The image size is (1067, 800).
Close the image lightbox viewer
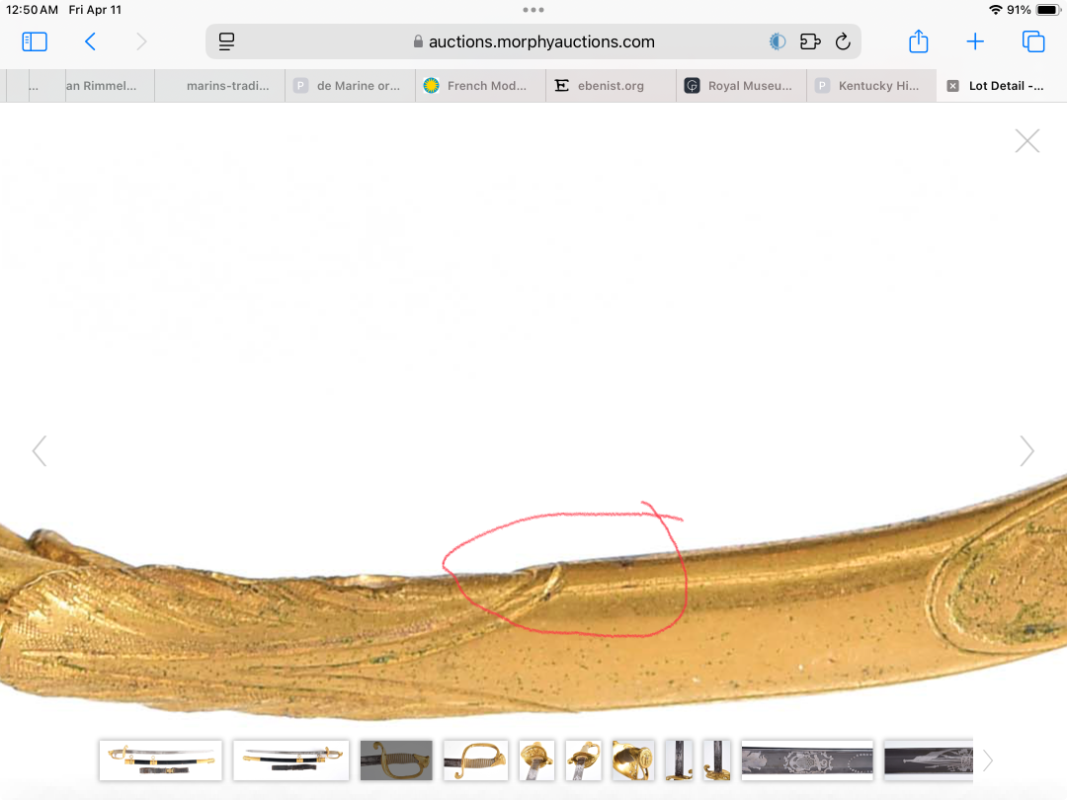(1027, 141)
